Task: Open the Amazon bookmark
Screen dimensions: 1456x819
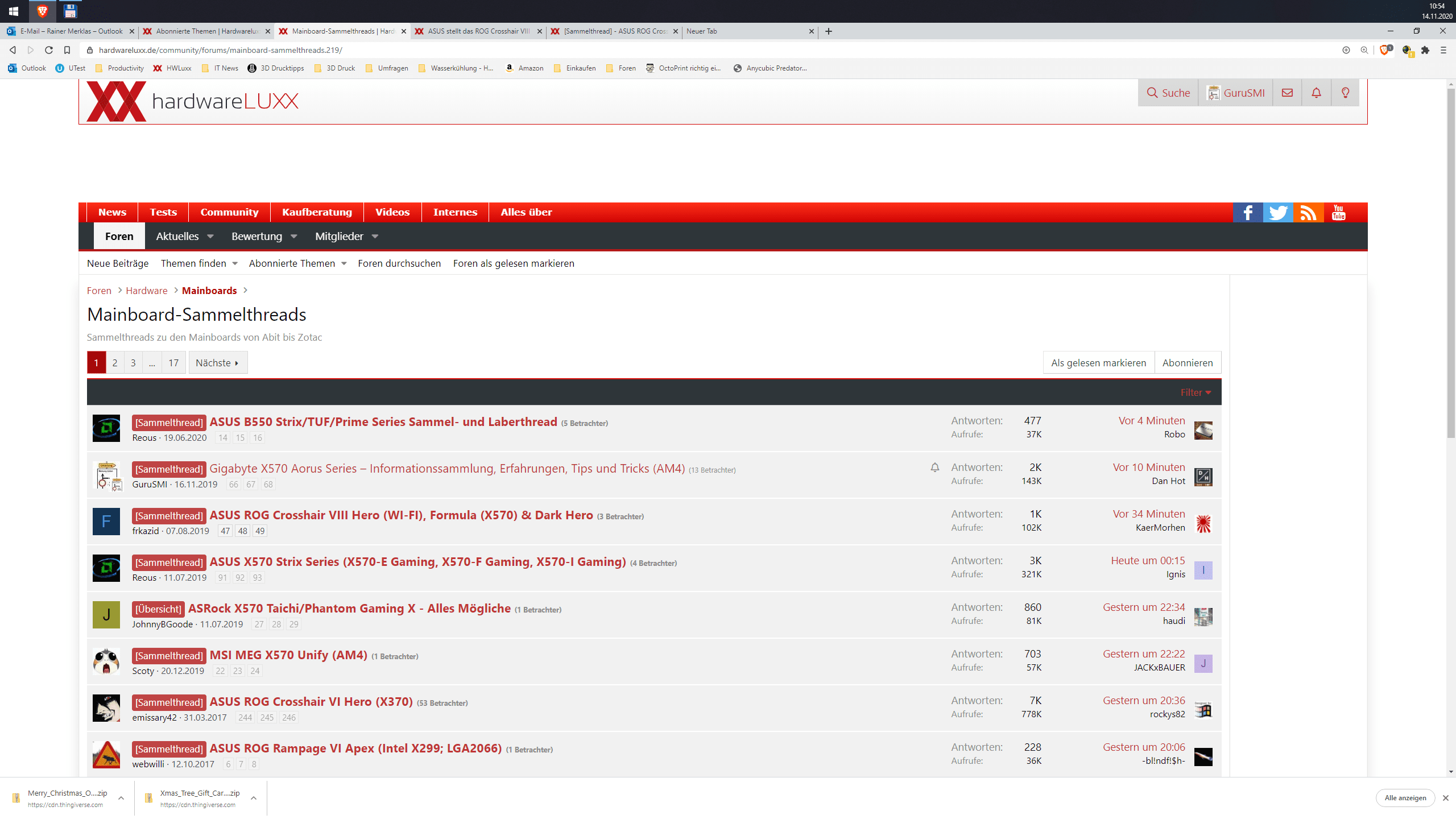Action: coord(524,68)
